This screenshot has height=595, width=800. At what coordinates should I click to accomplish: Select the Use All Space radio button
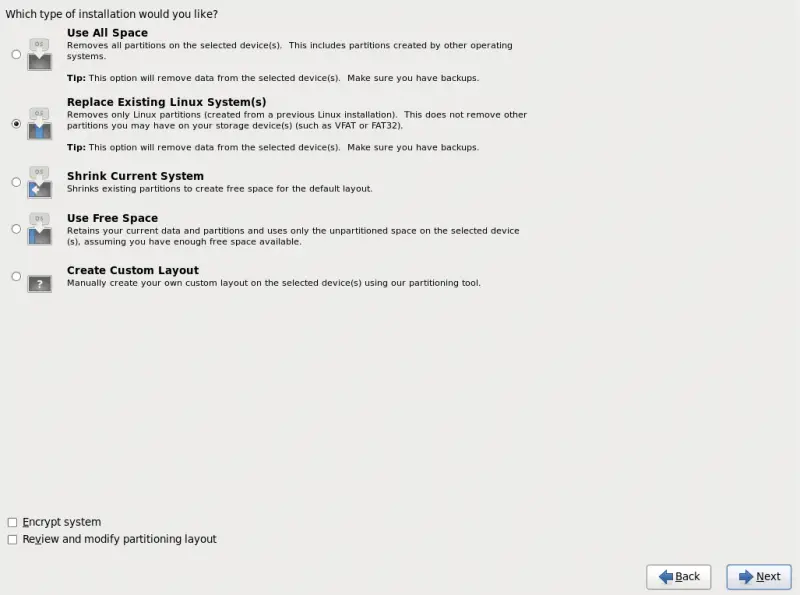click(x=16, y=54)
